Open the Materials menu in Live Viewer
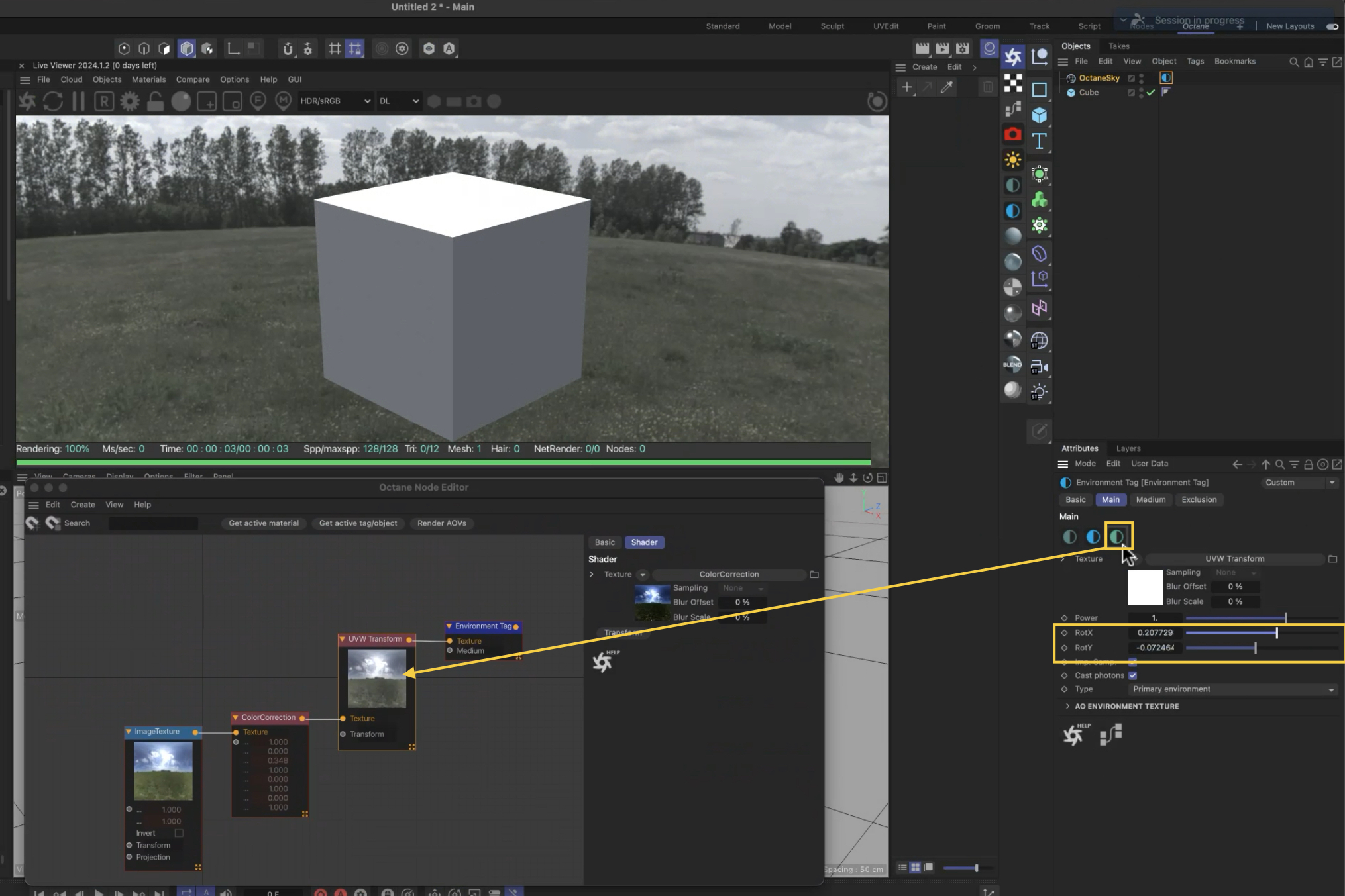1345x896 pixels. click(x=148, y=79)
